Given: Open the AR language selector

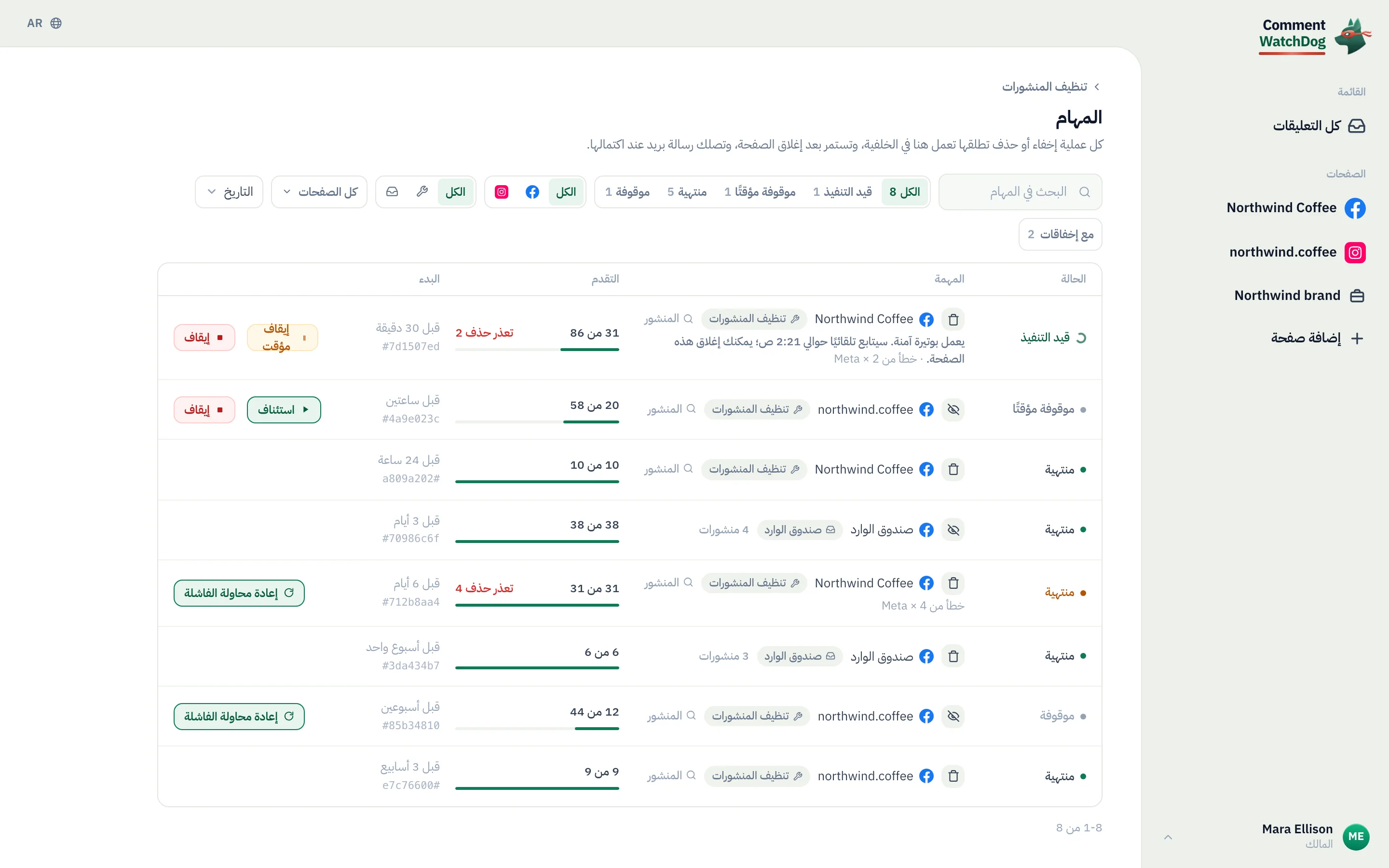Looking at the screenshot, I should [x=44, y=23].
